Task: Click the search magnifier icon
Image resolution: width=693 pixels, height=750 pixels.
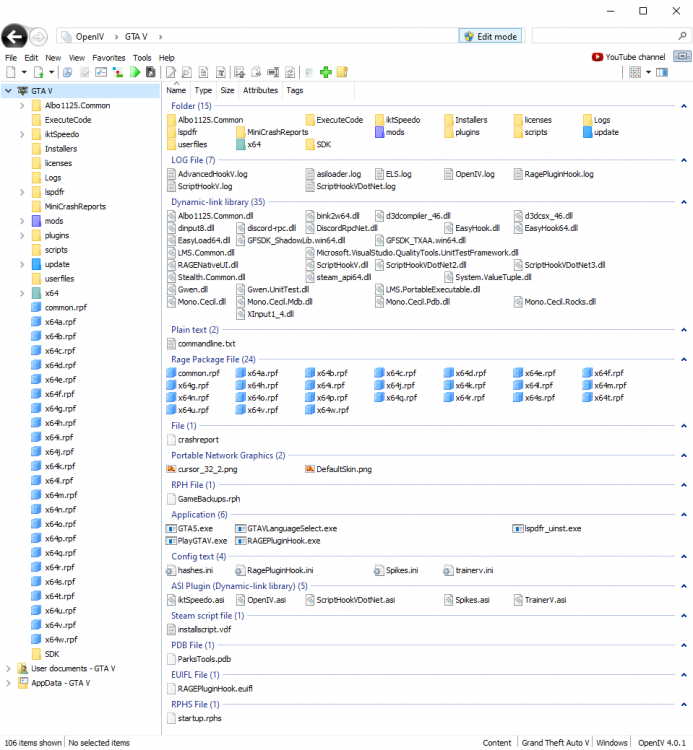Action: tap(682, 36)
